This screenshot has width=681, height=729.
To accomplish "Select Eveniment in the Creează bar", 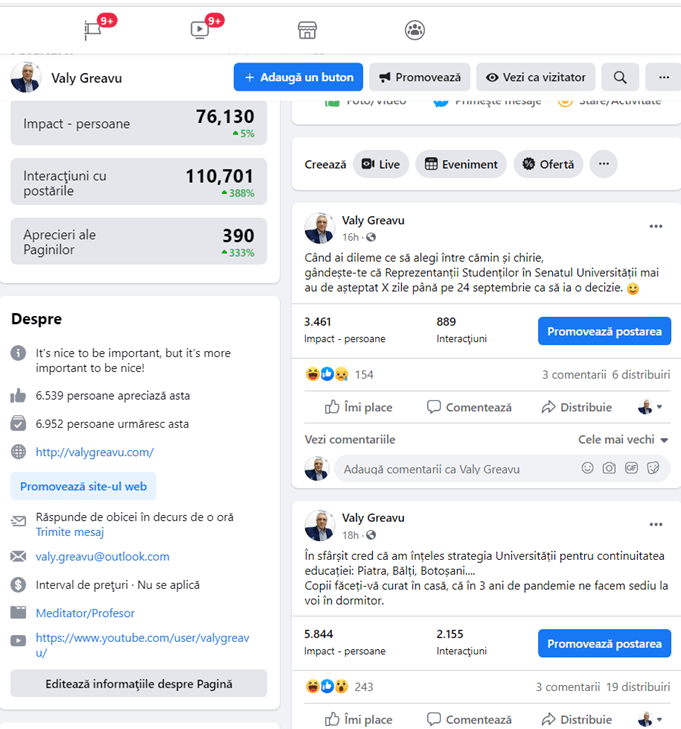I will coord(461,164).
